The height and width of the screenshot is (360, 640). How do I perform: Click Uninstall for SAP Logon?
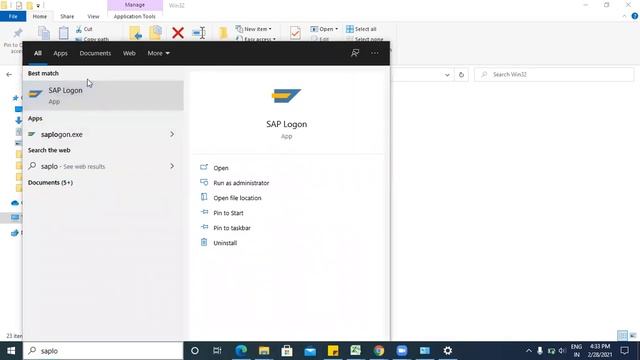tap(225, 243)
